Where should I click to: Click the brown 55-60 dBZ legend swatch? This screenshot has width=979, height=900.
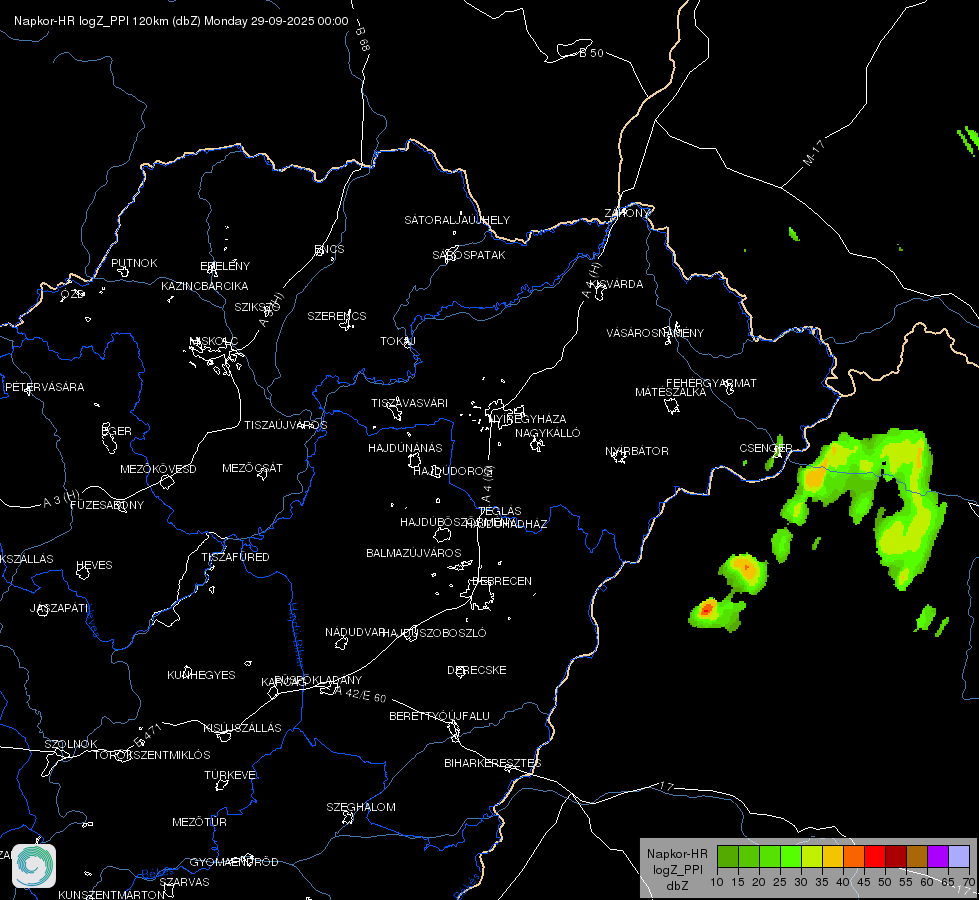point(917,857)
